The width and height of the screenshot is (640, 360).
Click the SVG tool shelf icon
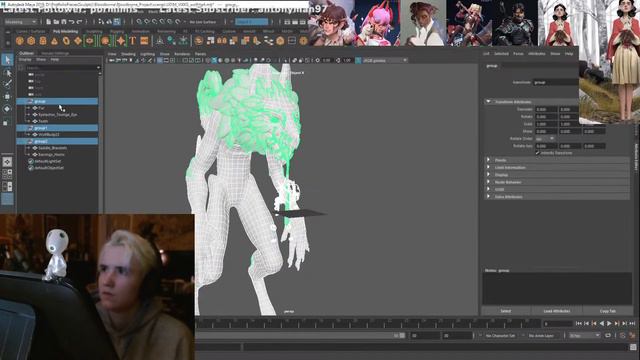click(144, 41)
